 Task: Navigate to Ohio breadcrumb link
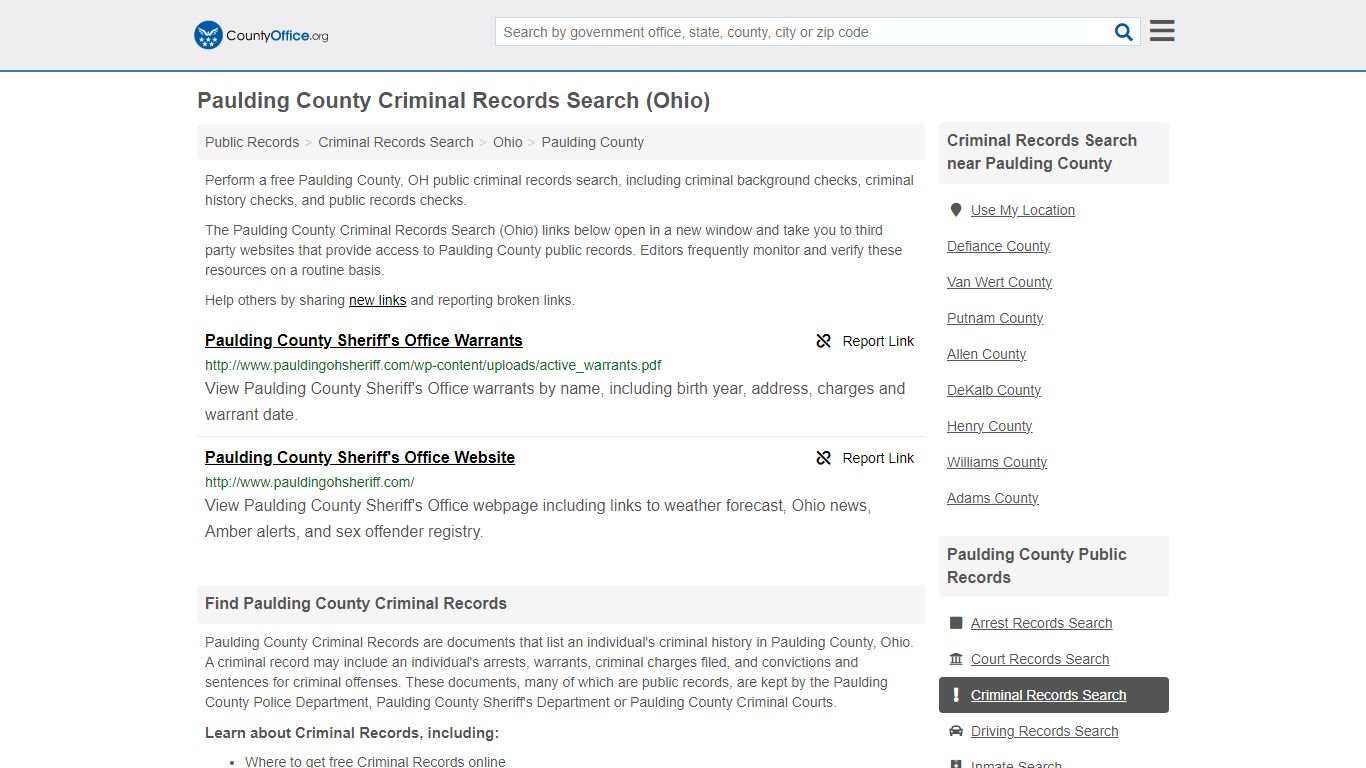[507, 142]
